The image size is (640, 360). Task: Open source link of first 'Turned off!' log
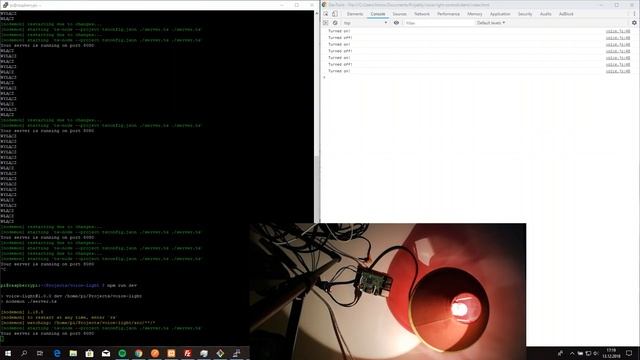click(618, 38)
